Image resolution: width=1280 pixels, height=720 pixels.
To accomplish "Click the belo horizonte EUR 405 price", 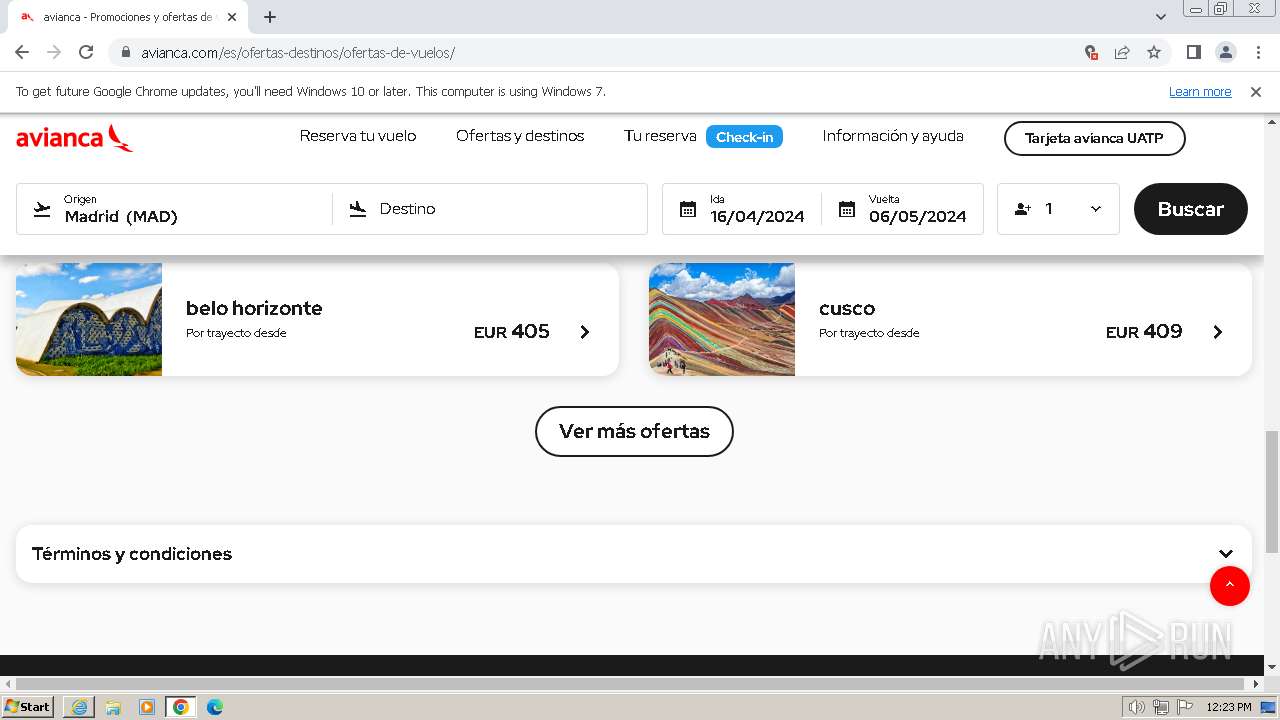I will (512, 332).
